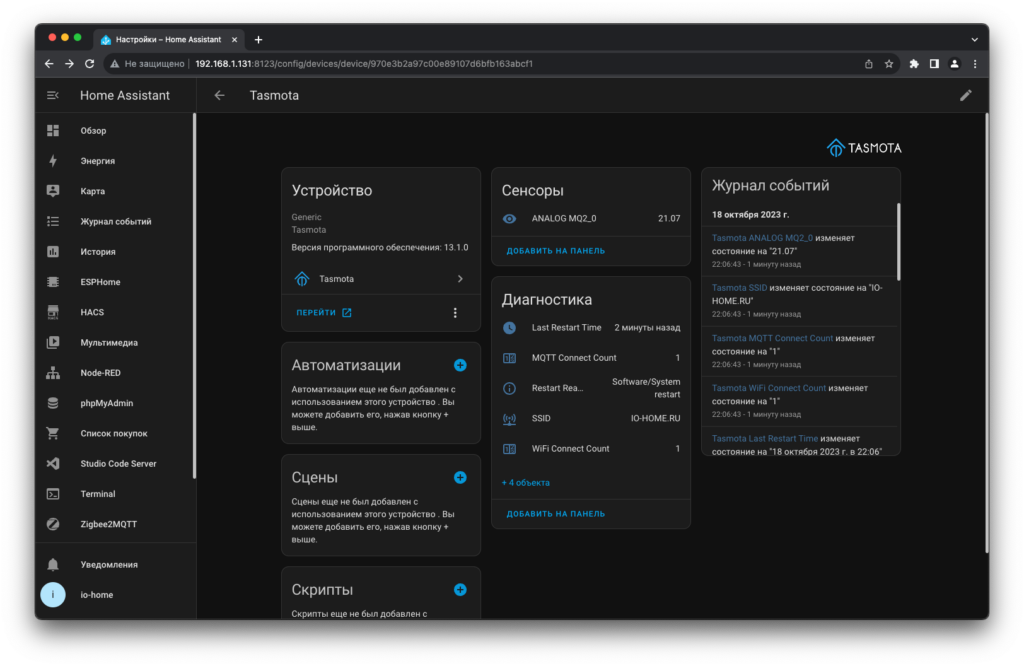Toggle the browser side panel
Viewport: 1024px width, 666px height.
934,64
